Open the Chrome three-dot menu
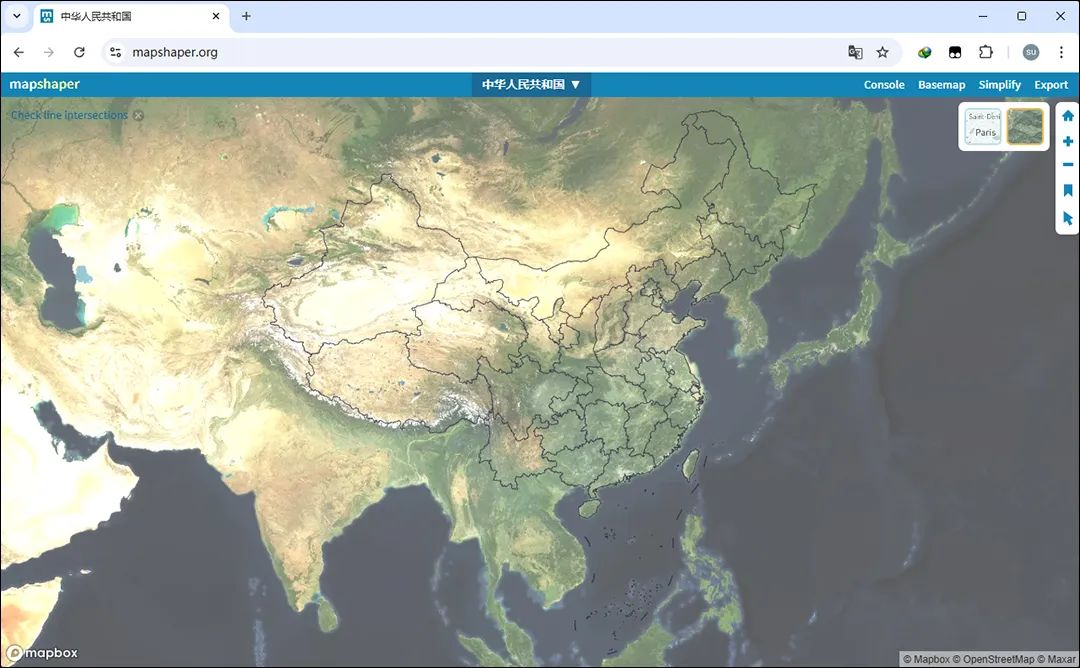1080x668 pixels. click(x=1061, y=51)
